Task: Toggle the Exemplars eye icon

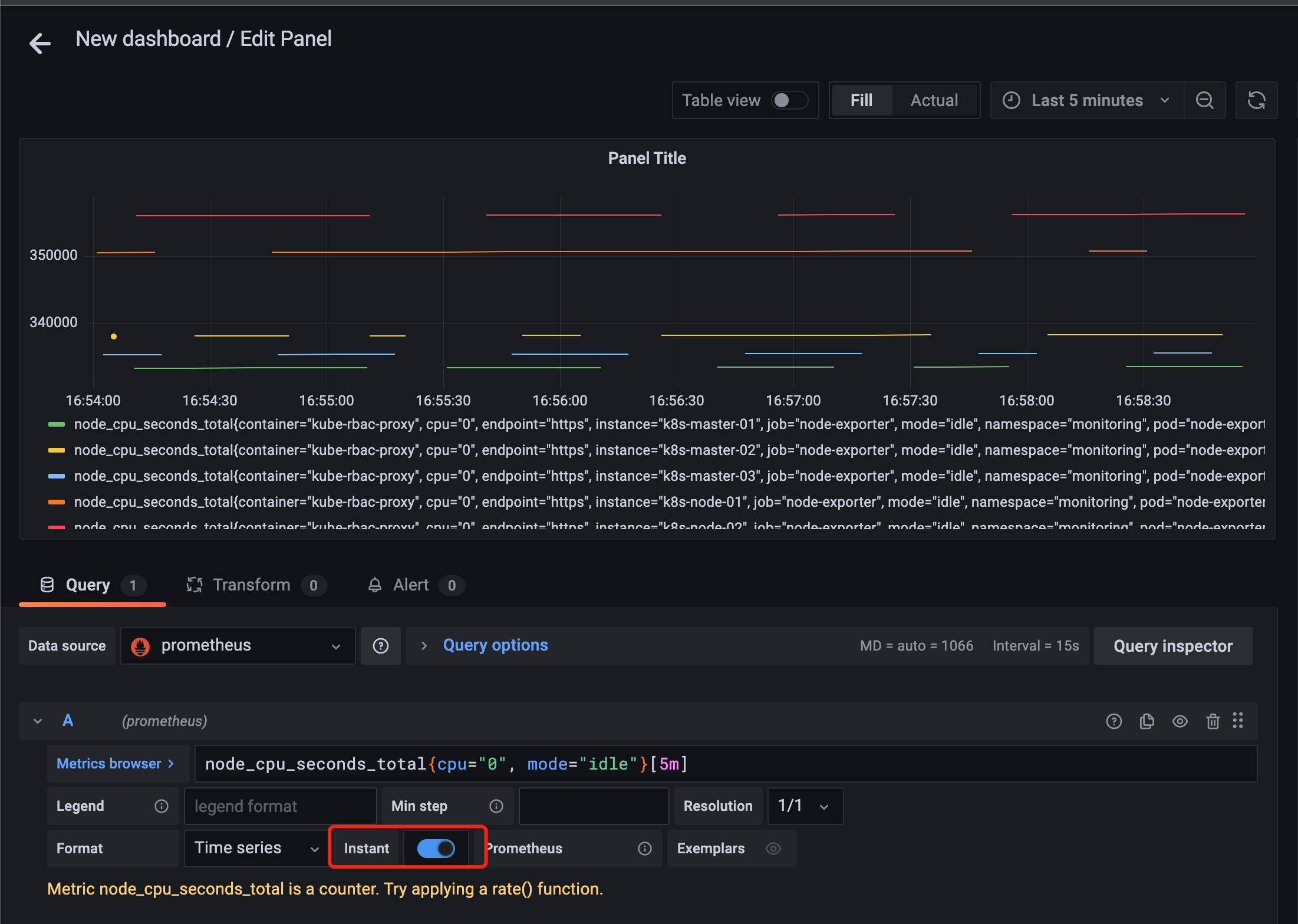Action: [773, 849]
